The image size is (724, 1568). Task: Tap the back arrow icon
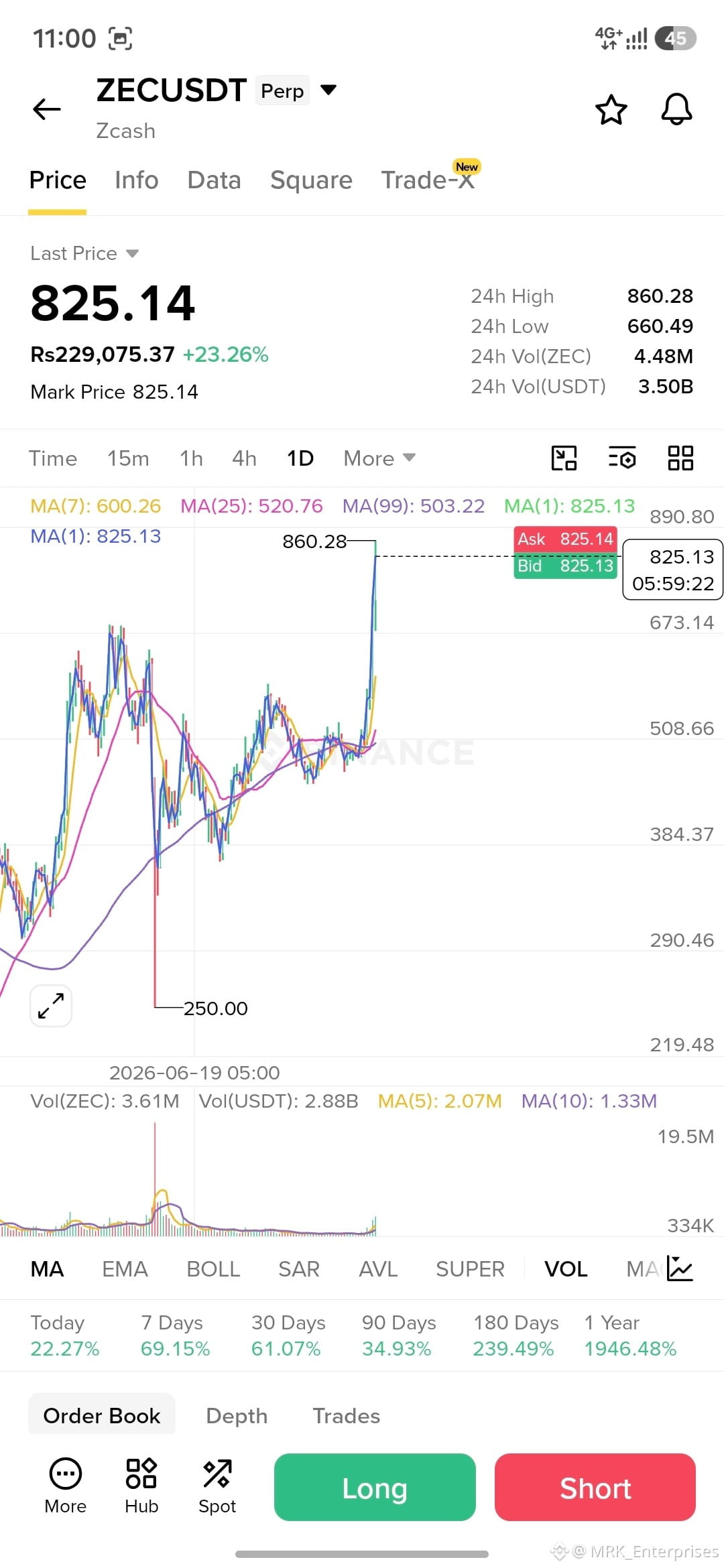[x=47, y=109]
